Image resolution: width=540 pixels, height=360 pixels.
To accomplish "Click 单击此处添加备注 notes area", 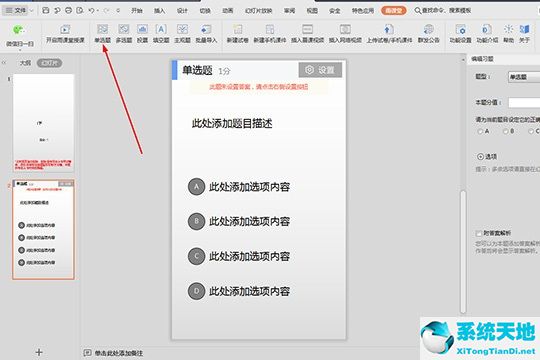I will tap(118, 353).
